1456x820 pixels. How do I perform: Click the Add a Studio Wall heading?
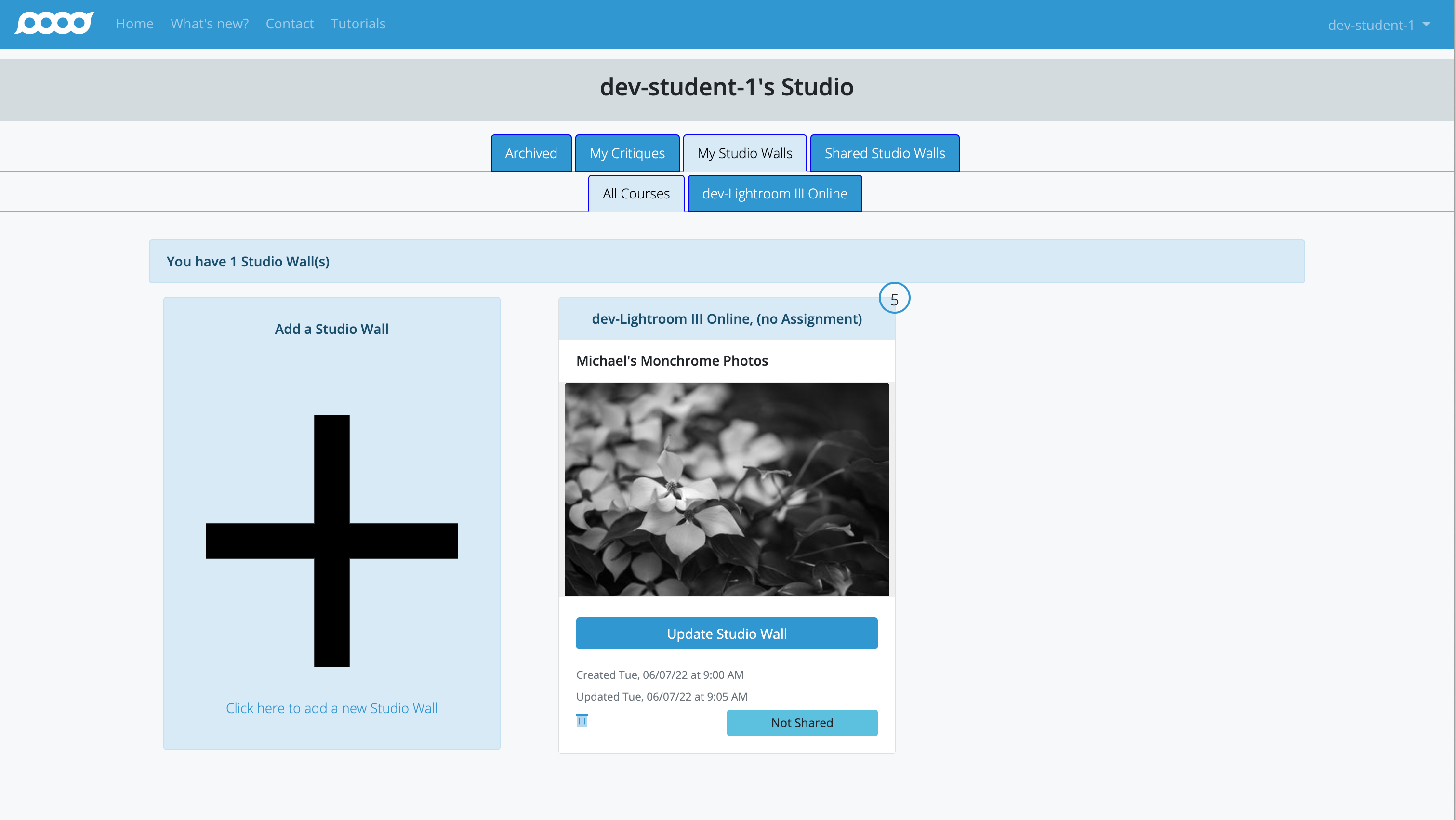click(x=332, y=329)
